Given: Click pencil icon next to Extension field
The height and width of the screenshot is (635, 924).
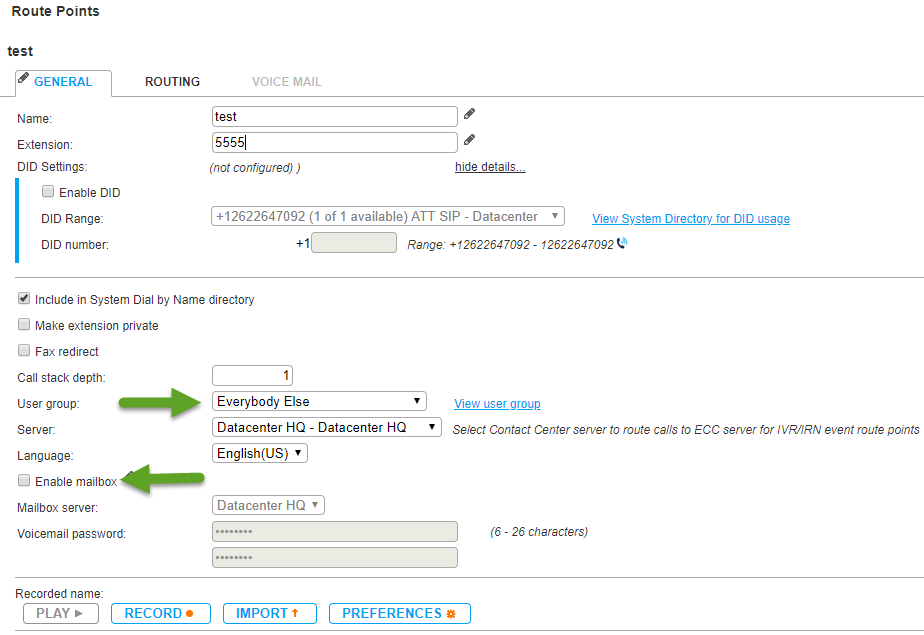Looking at the screenshot, I should click(469, 140).
